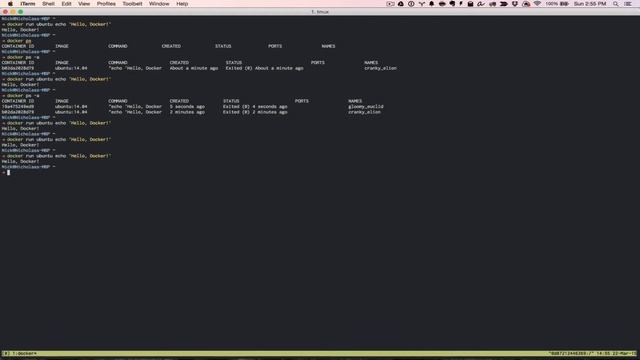
Task: Click the yellow minimize window button
Action: coord(13,12)
